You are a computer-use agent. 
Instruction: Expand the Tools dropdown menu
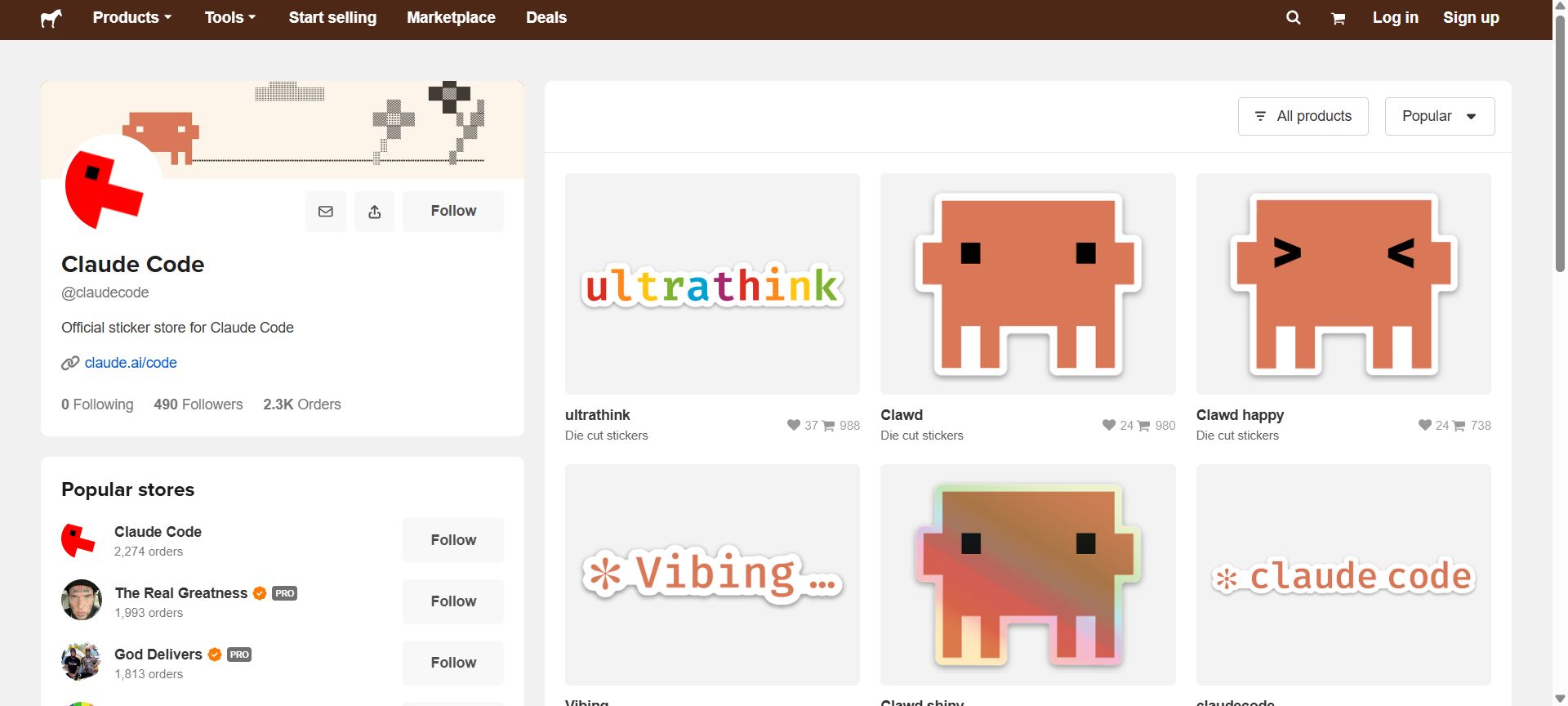coord(229,18)
